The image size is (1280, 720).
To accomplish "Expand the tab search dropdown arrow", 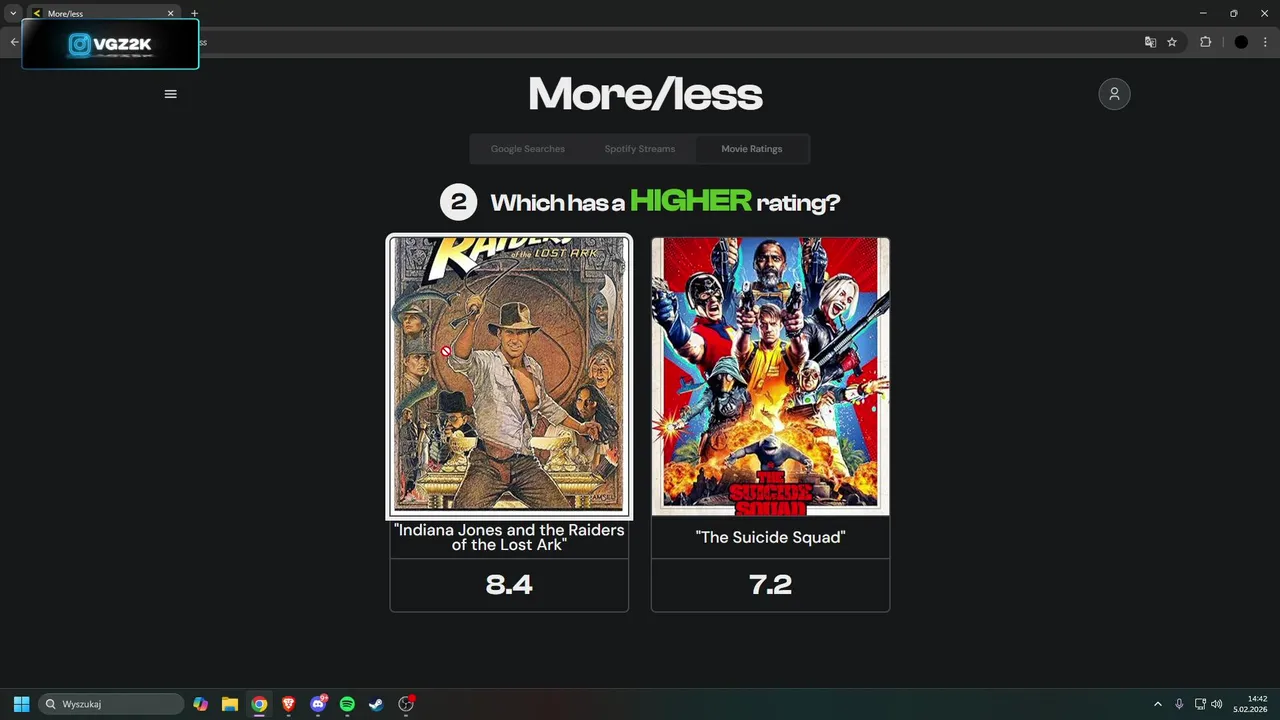I will tap(13, 13).
